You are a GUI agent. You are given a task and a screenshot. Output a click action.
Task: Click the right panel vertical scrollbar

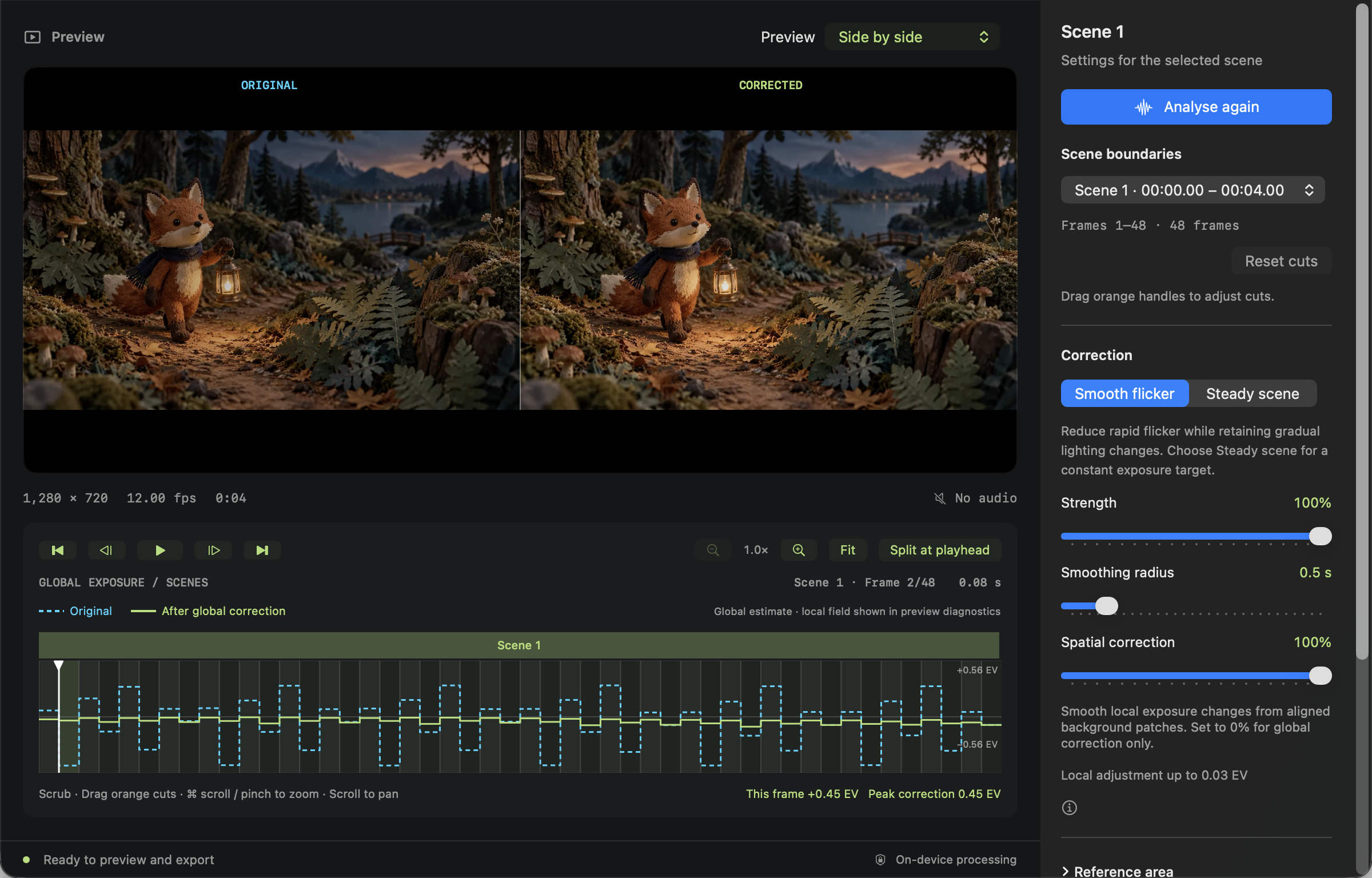coord(1363,332)
